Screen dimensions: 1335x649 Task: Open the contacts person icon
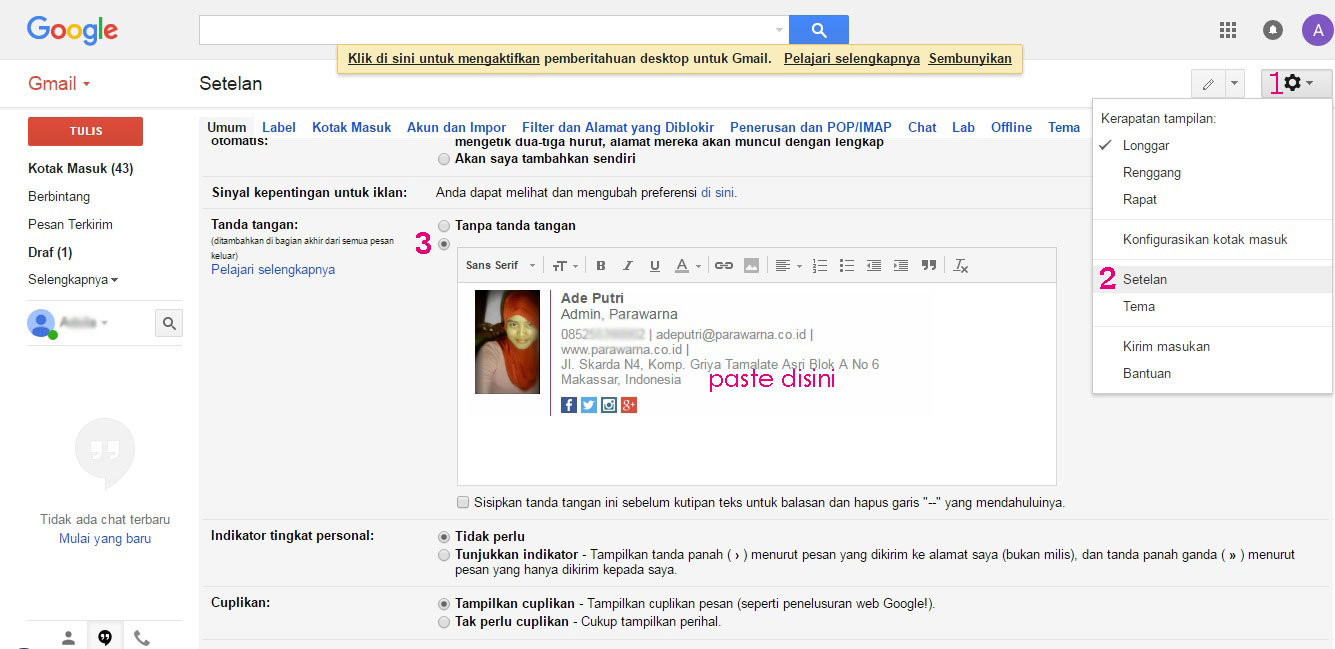point(68,638)
